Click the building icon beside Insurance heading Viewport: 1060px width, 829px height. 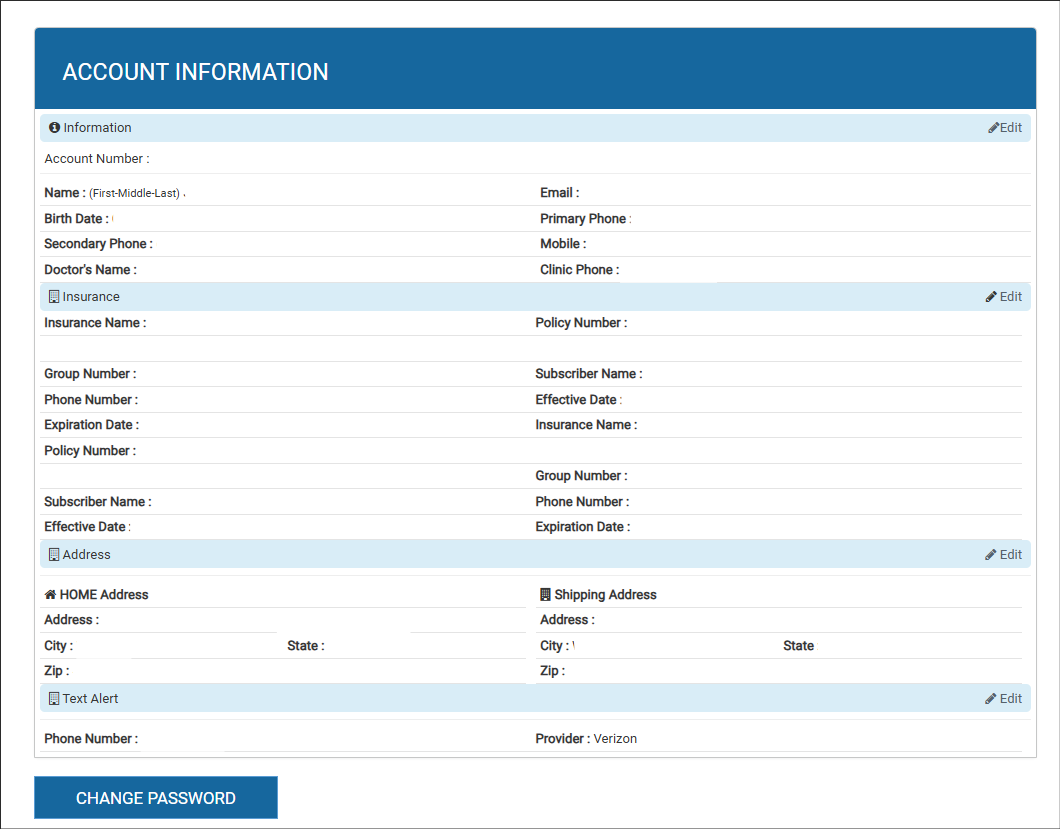tap(54, 296)
